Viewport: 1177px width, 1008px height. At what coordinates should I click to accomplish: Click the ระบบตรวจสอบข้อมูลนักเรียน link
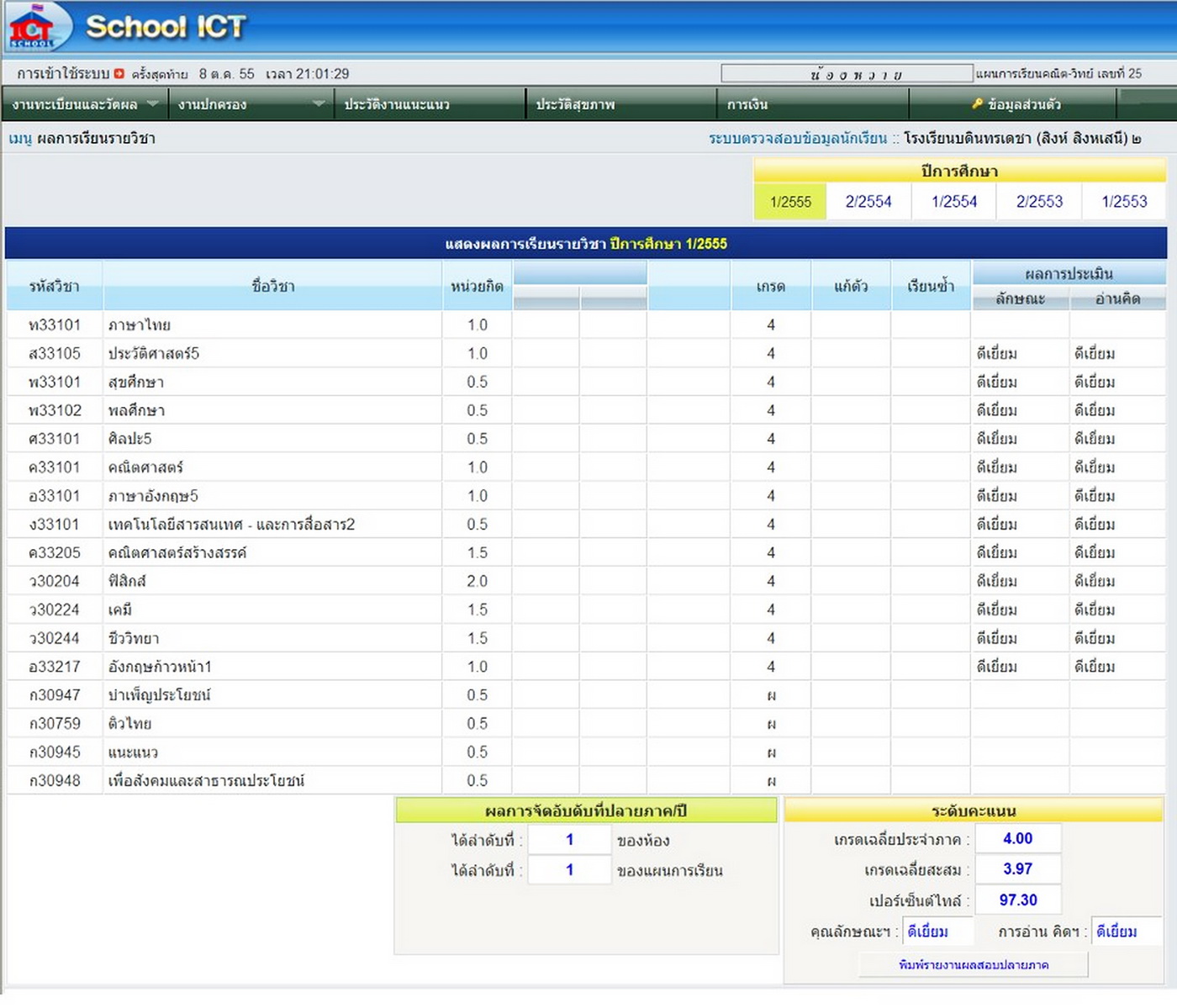tap(797, 139)
